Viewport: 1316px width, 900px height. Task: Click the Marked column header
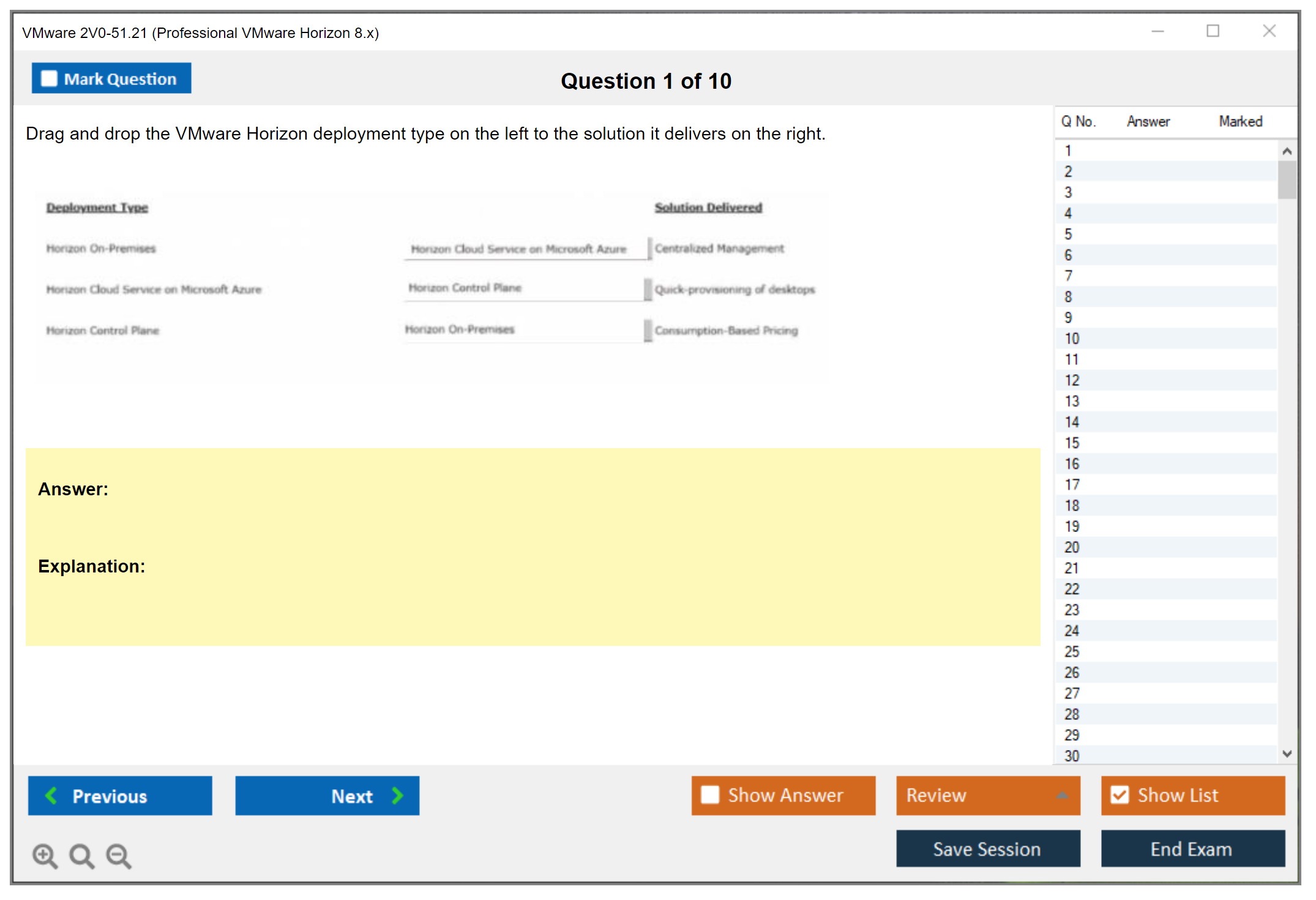click(x=1240, y=121)
